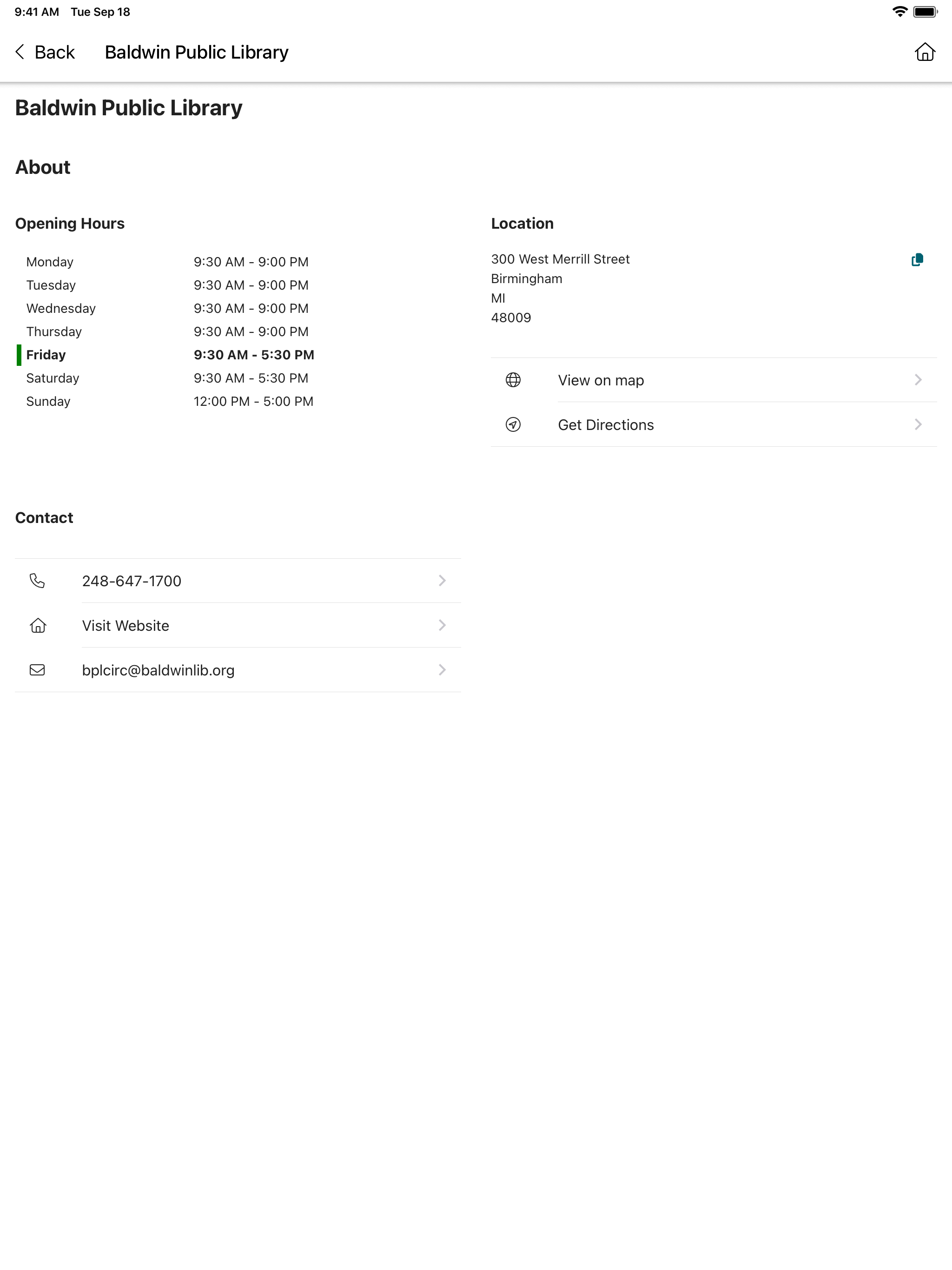Open the chevron on the email row
This screenshot has height=1270, width=952.
(442, 670)
